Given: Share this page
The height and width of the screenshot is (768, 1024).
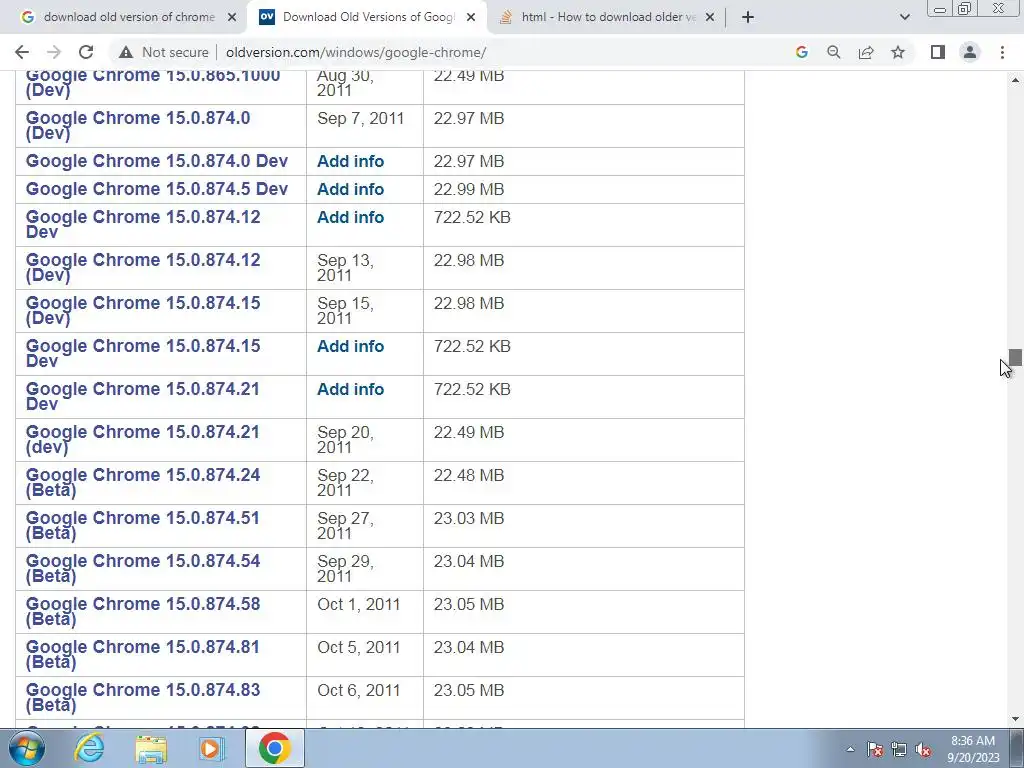Looking at the screenshot, I should pyautogui.click(x=866, y=52).
